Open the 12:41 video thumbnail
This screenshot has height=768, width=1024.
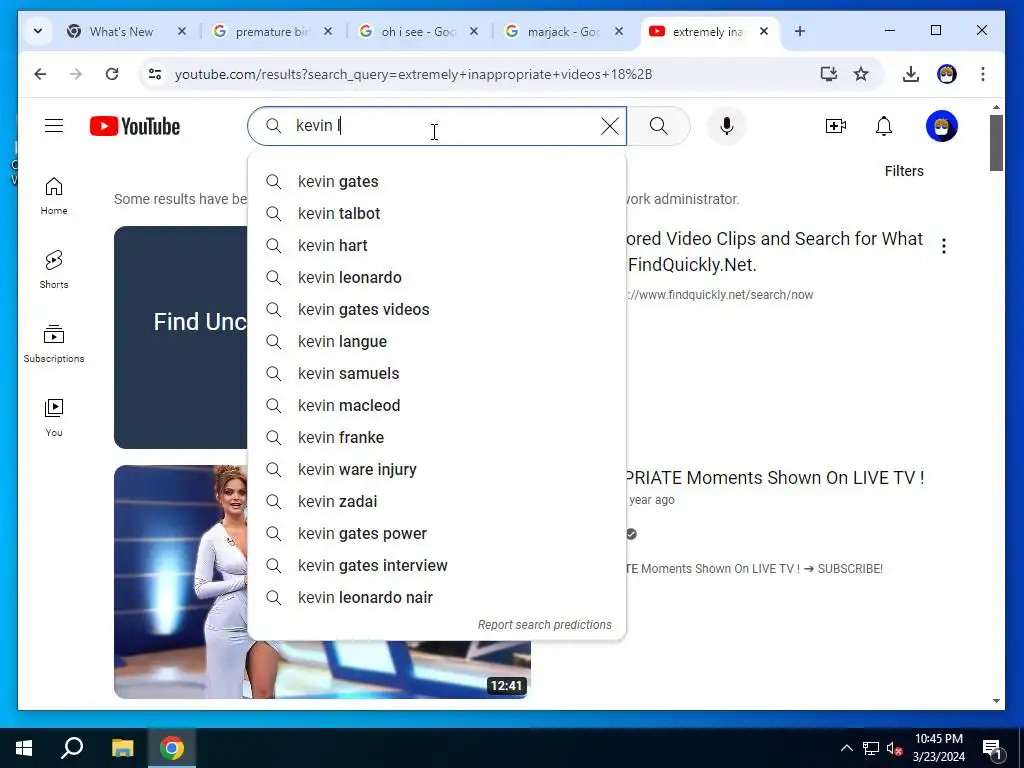[x=322, y=582]
